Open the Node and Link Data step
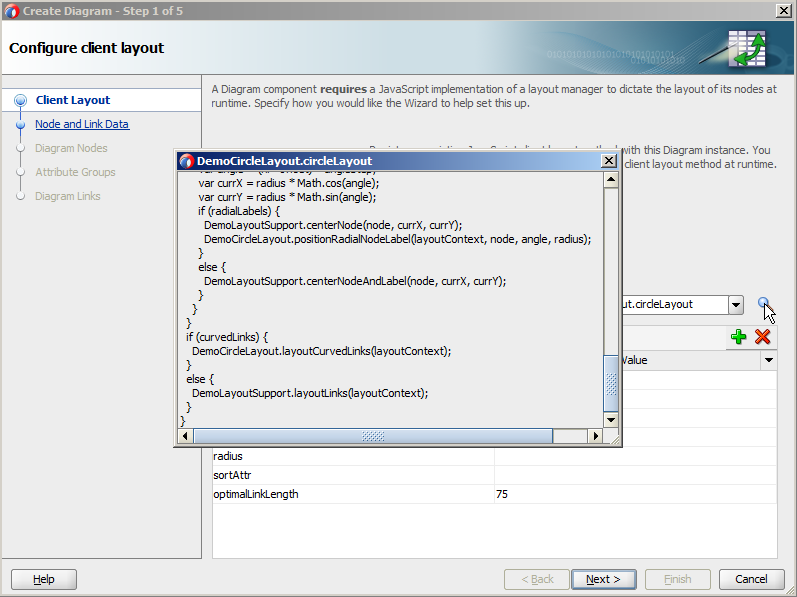The width and height of the screenshot is (797, 597). [82, 124]
